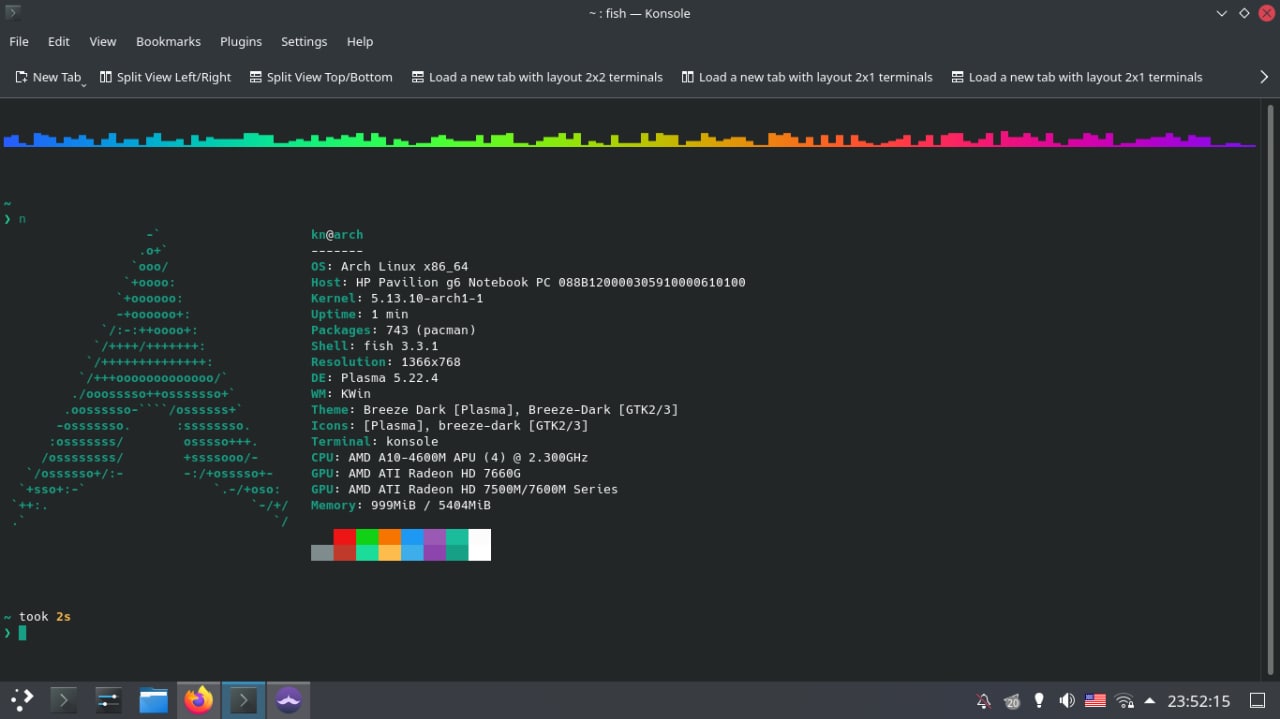Click the terminal vertical scrollbar
The height and width of the screenshot is (719, 1280).
[1271, 390]
